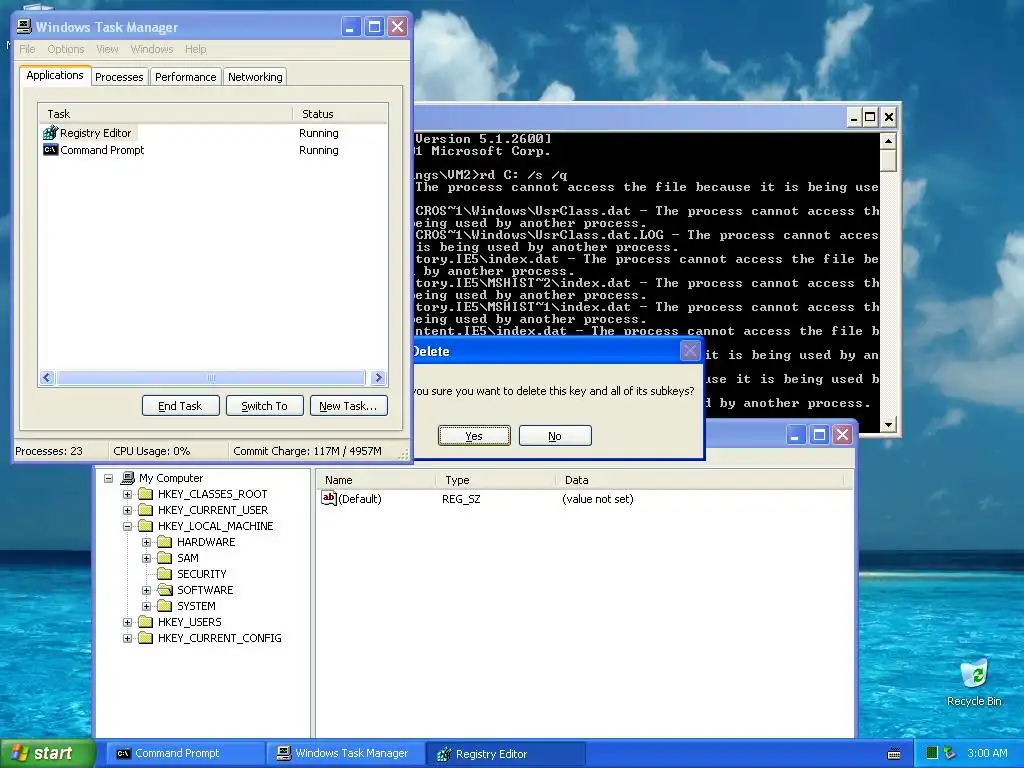Switch to Registry Editor taskbar button
This screenshot has height=768, width=1024.
coord(505,754)
